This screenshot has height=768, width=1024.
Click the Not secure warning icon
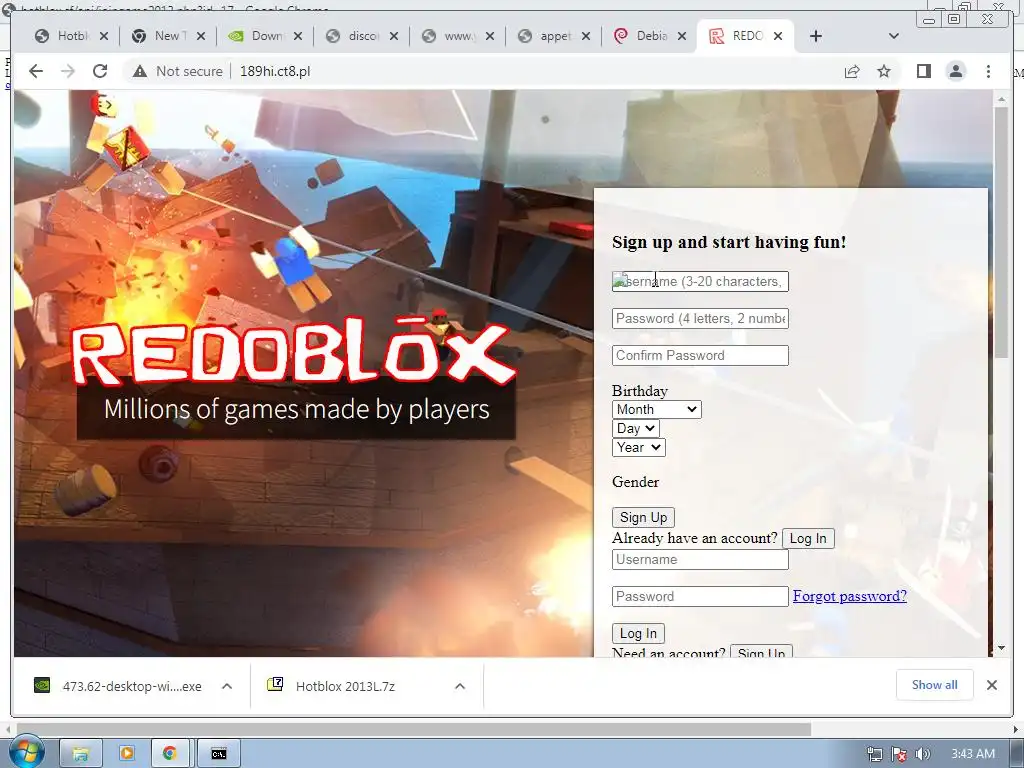(139, 71)
